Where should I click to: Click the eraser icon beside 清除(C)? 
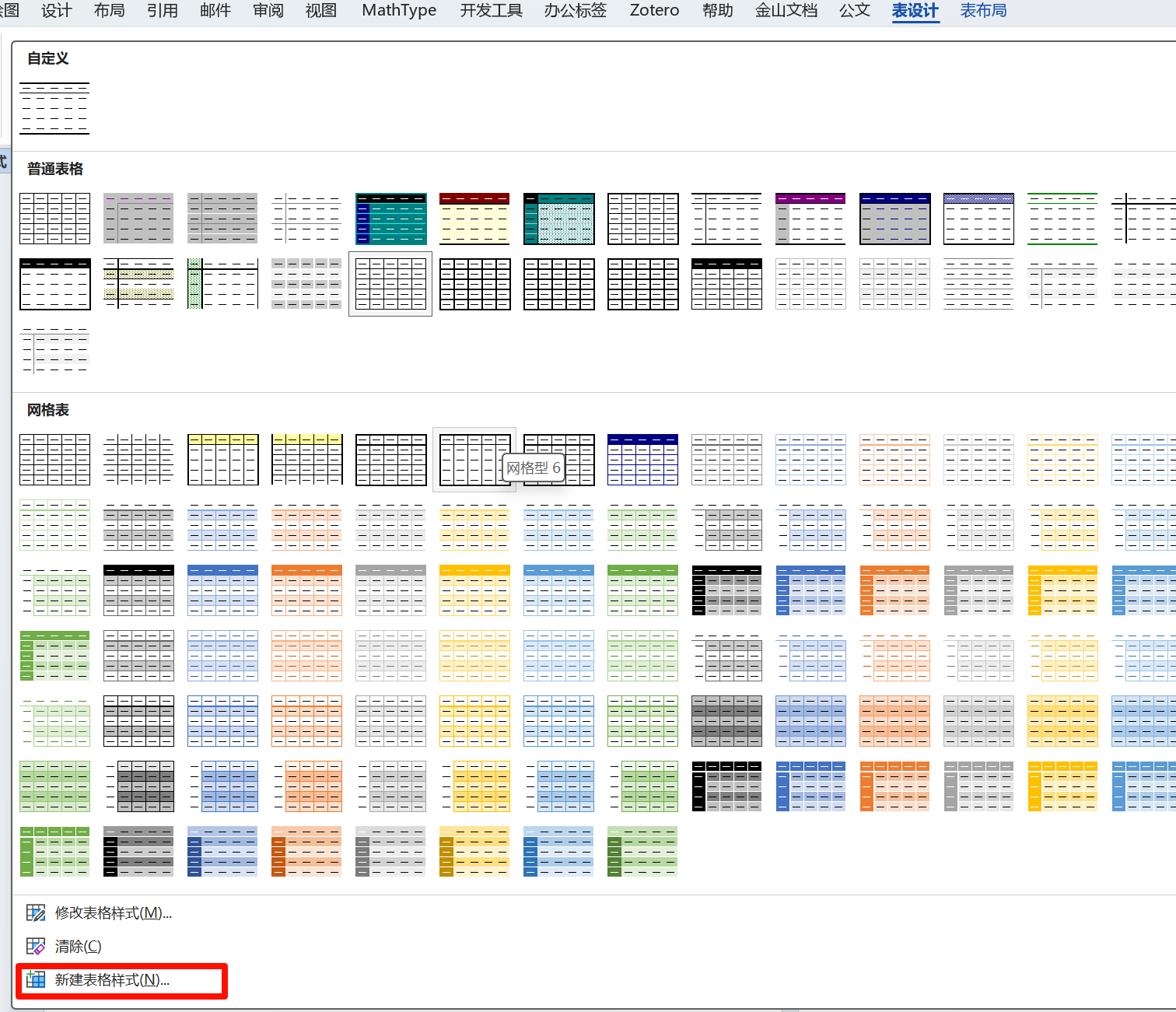(36, 947)
